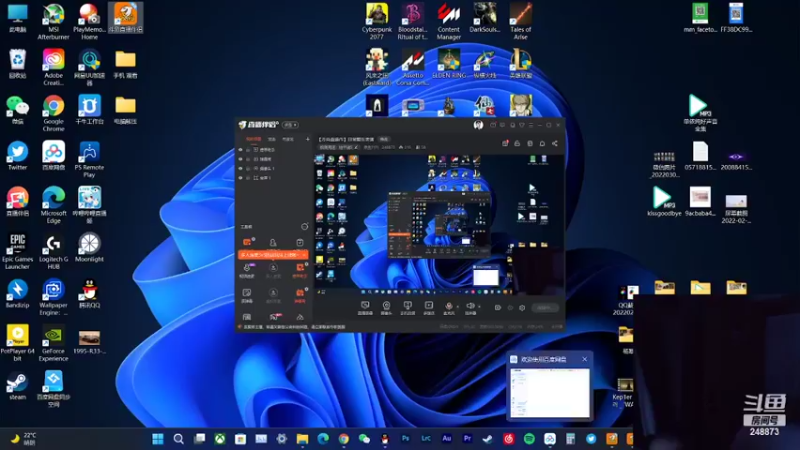Open Premiere Pro from taskbar
Viewport: 800px width, 450px height.
(x=467, y=439)
